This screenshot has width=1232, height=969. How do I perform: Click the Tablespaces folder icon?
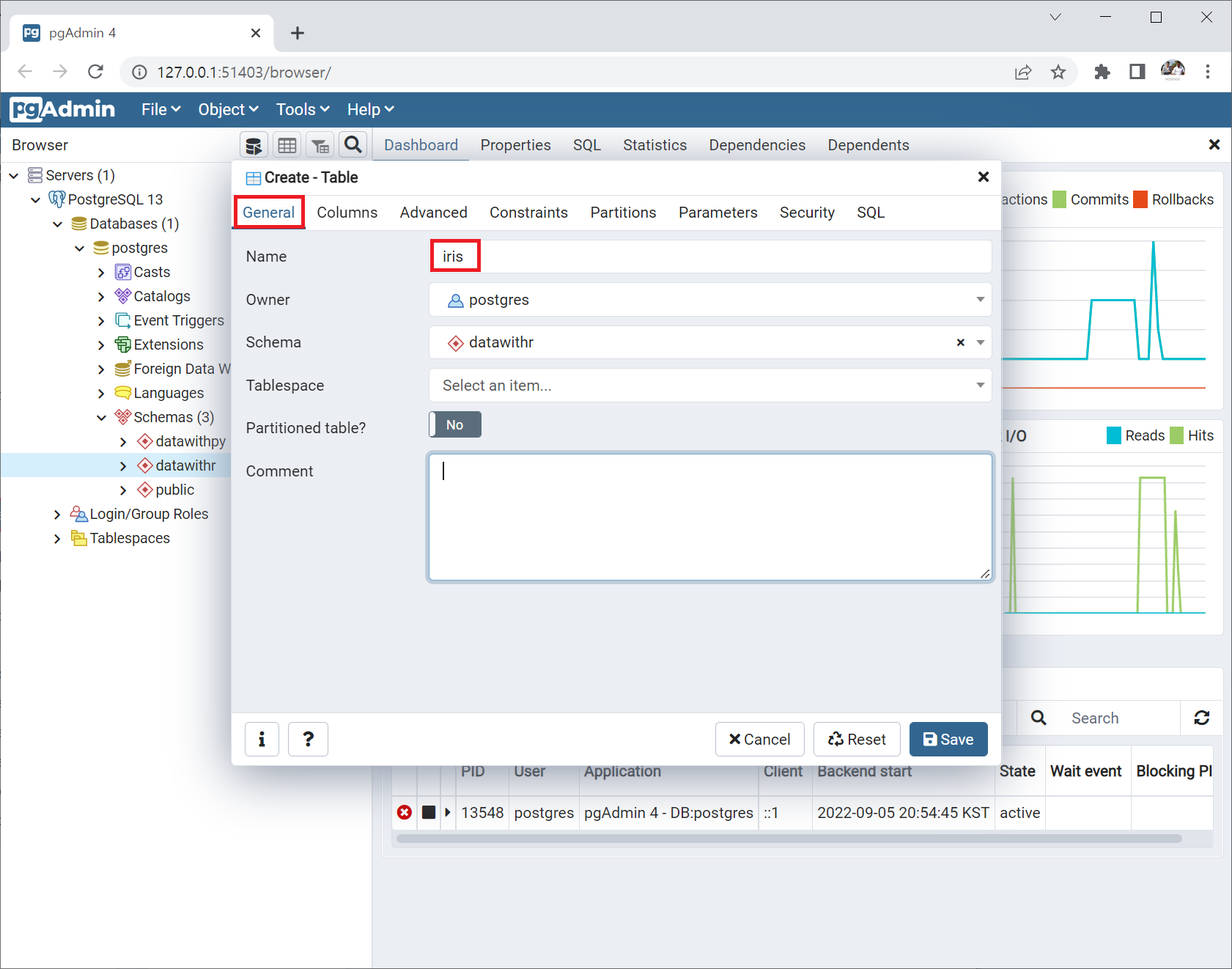pos(79,538)
